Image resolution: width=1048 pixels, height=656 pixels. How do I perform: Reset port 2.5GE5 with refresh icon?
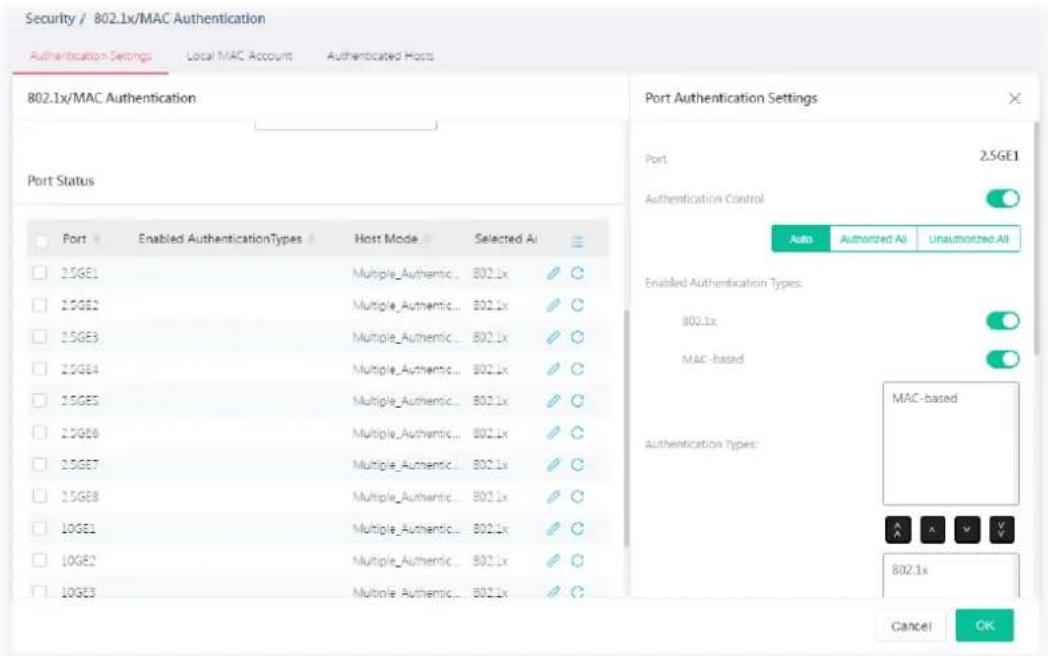click(577, 401)
